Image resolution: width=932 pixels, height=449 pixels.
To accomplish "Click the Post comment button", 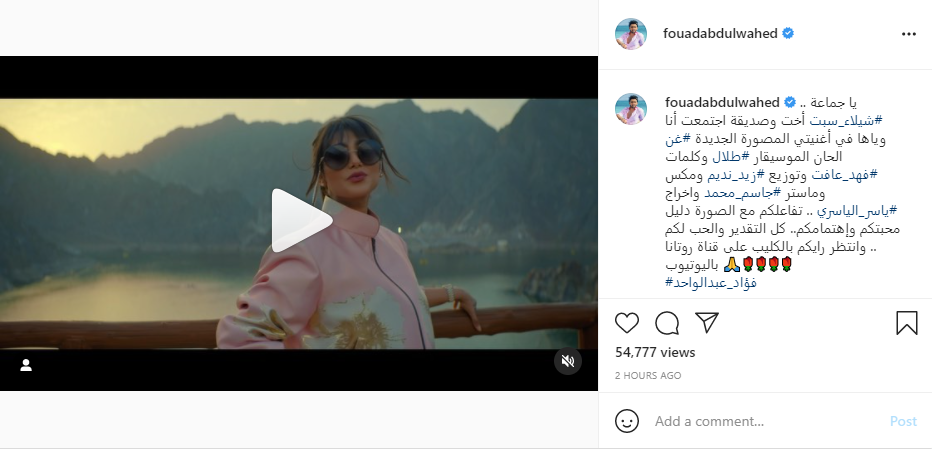I will (x=903, y=421).
